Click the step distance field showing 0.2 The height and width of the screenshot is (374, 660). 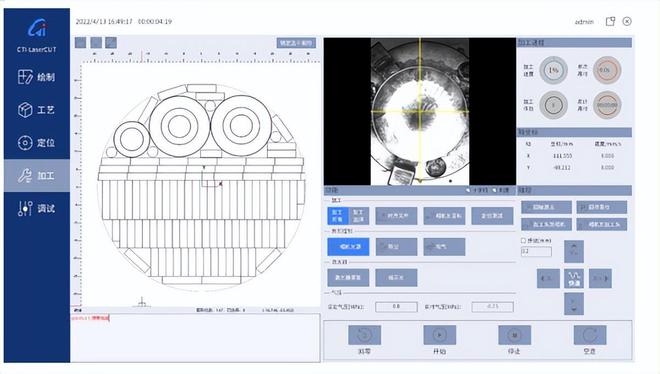click(x=536, y=252)
